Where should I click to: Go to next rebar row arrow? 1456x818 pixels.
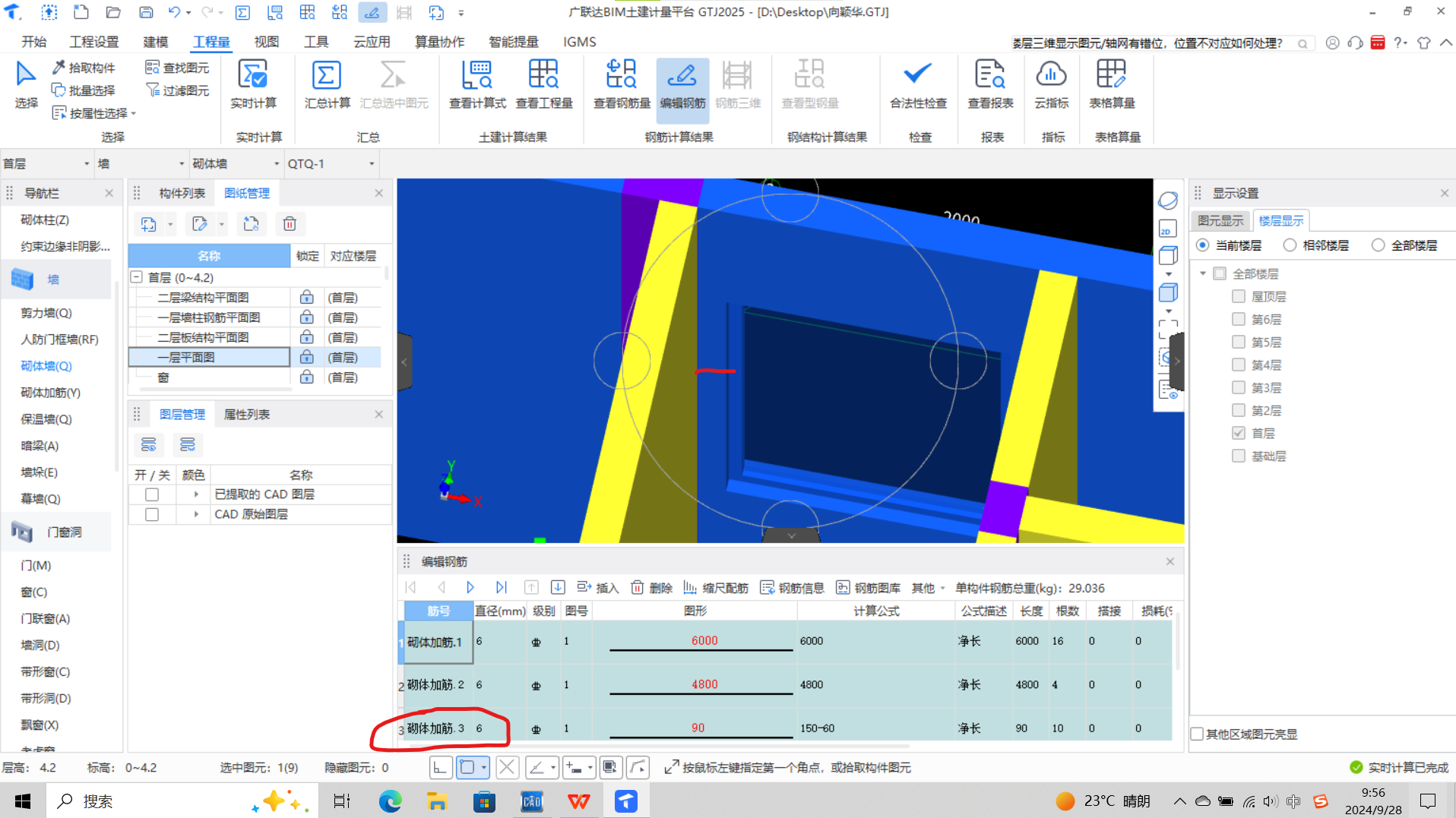click(470, 587)
